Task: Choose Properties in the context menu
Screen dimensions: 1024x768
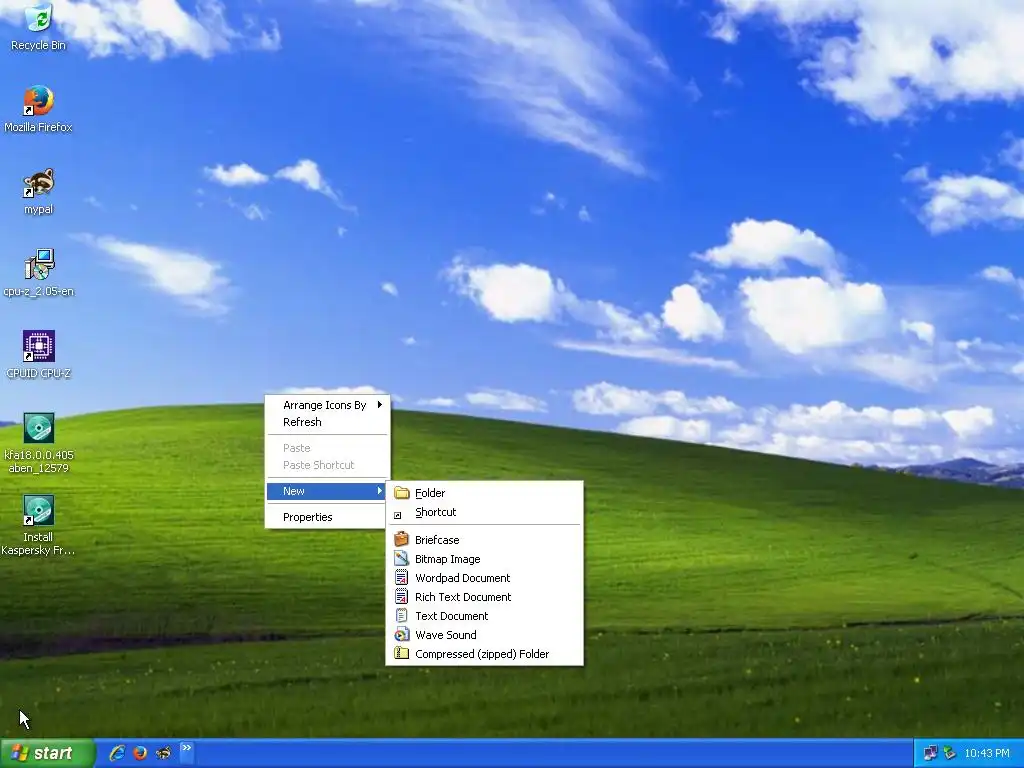Action: tap(327, 517)
